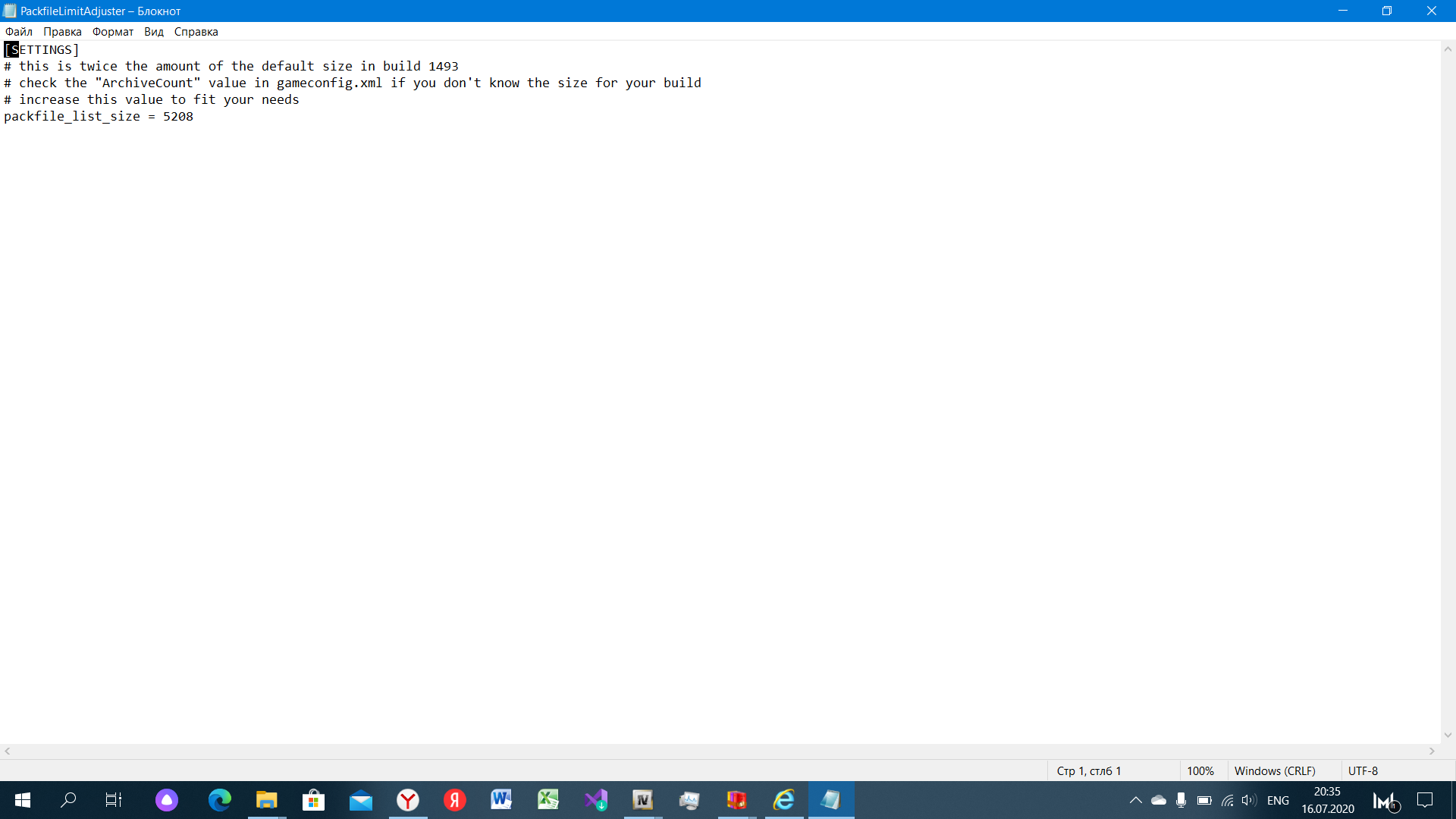Switch to Excel in taskbar
This screenshot has height=819, width=1456.
pyautogui.click(x=548, y=800)
